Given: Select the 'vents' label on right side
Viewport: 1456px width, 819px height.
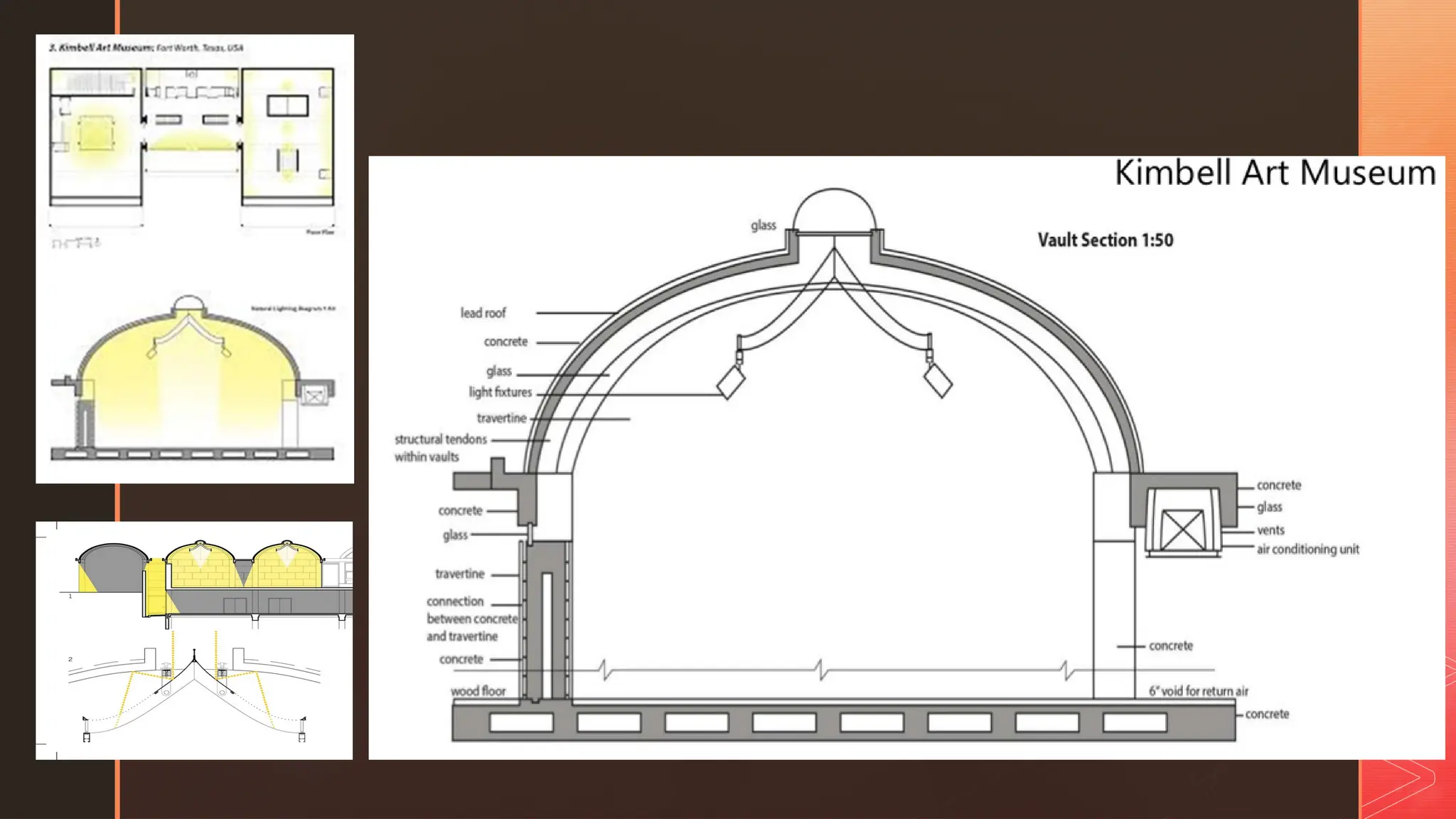Looking at the screenshot, I should pos(1270,530).
